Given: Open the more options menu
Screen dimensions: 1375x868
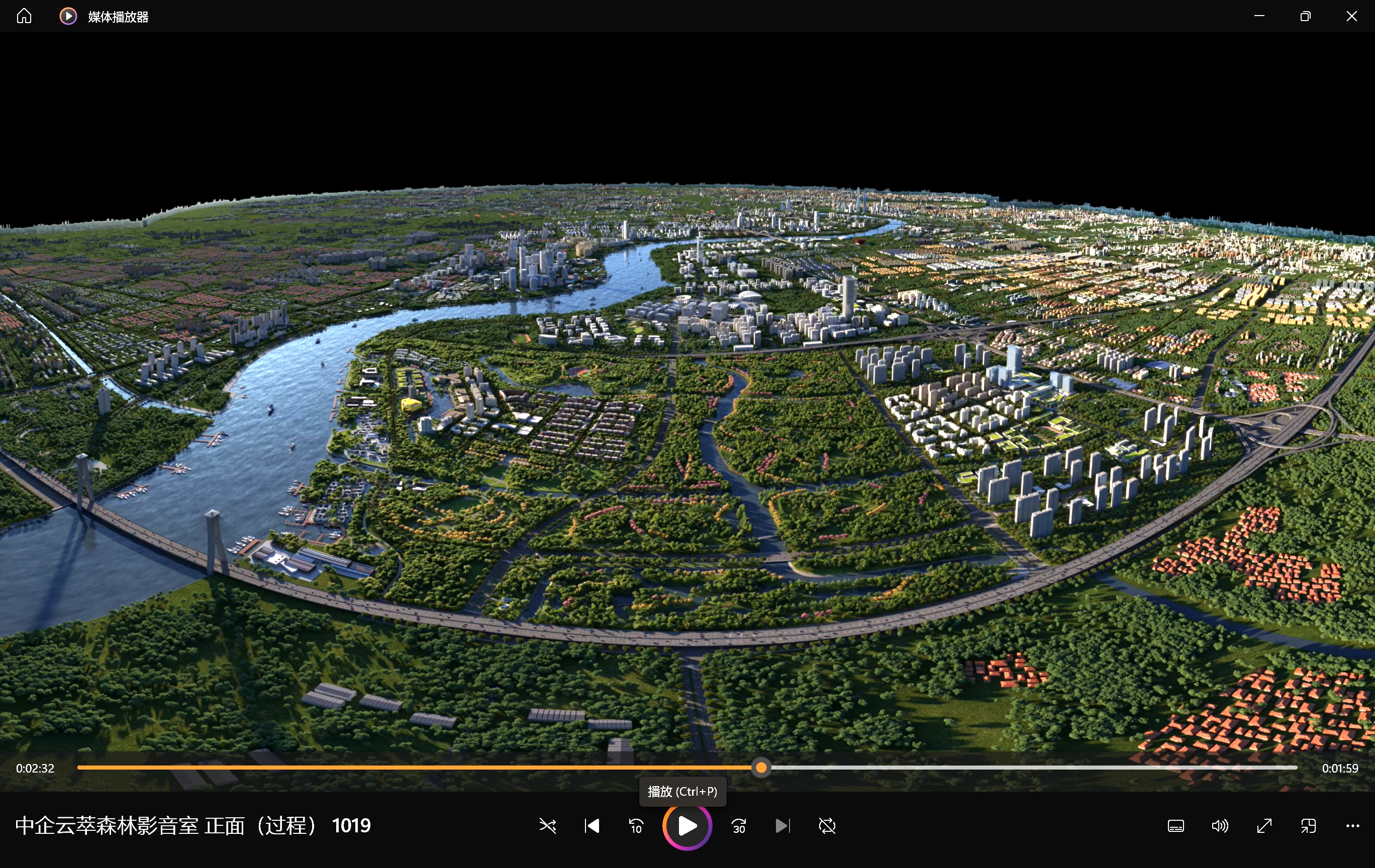Looking at the screenshot, I should (x=1352, y=825).
